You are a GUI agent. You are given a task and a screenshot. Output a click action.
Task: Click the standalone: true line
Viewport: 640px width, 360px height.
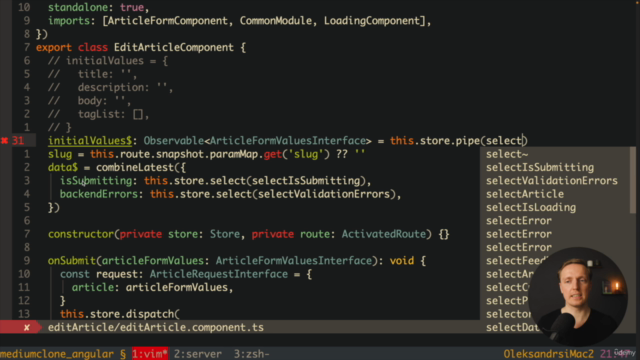tap(98, 7)
